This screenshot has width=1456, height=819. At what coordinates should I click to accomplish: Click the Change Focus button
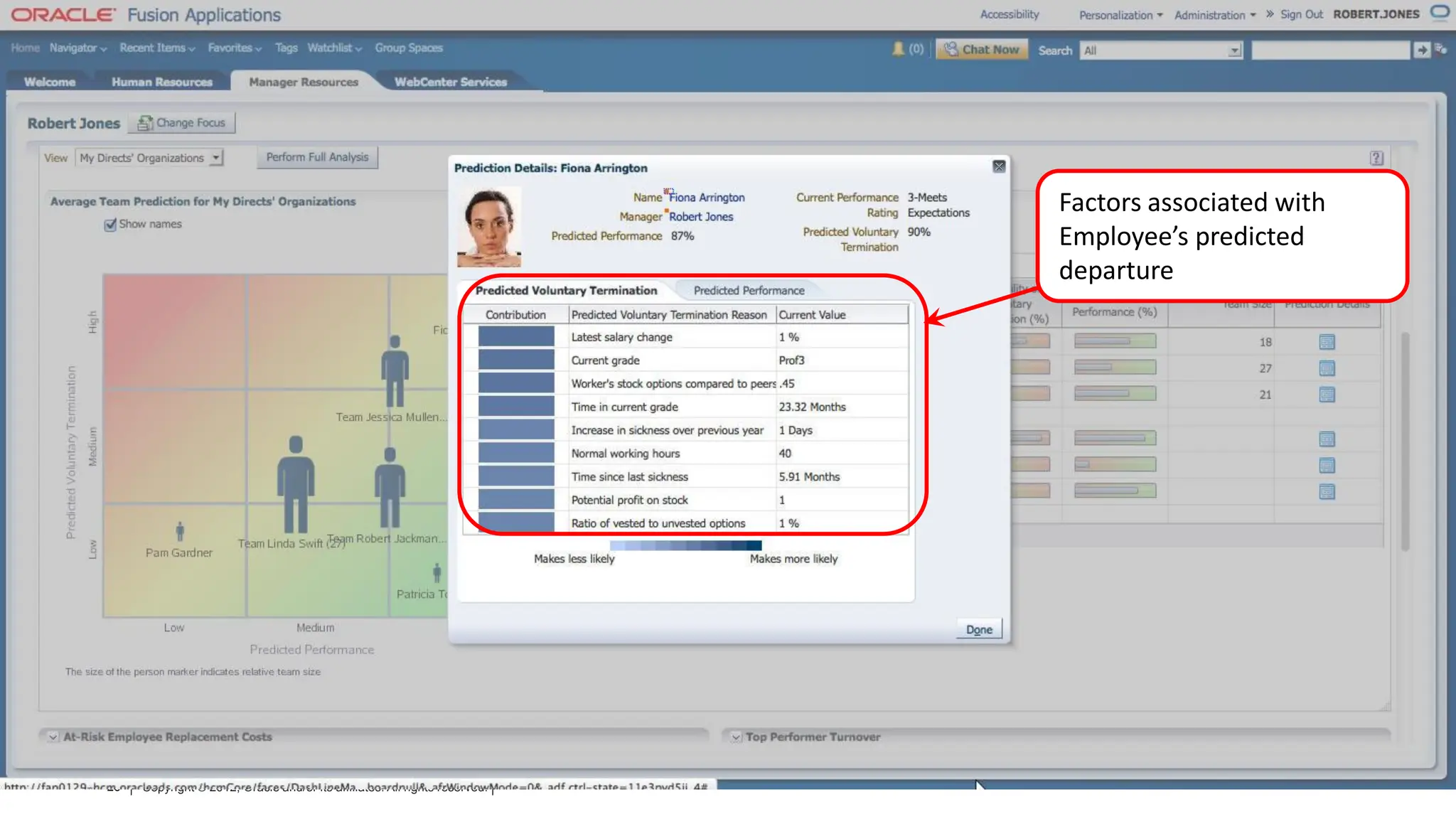182,123
